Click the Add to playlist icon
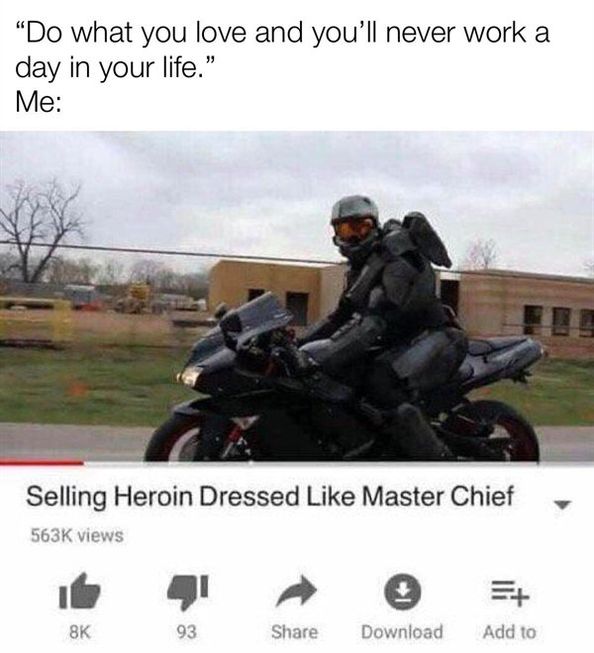 pyautogui.click(x=510, y=593)
